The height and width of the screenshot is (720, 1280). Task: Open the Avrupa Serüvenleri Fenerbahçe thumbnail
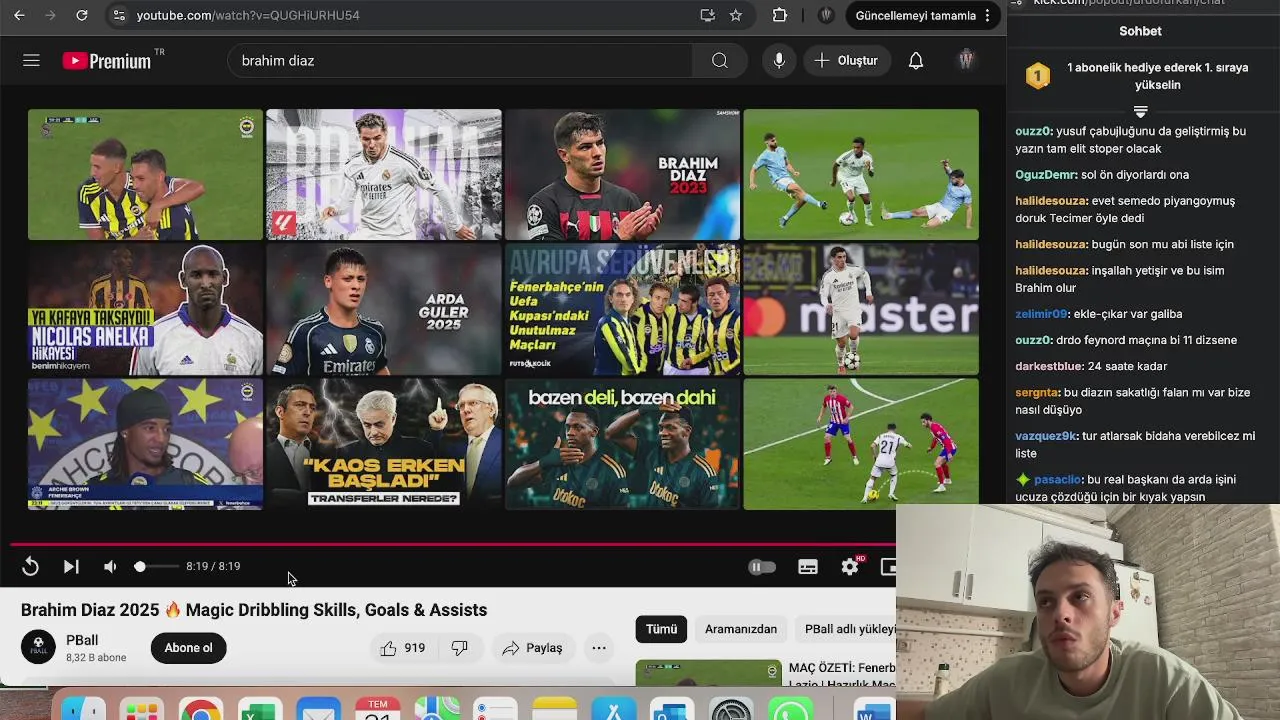(622, 309)
